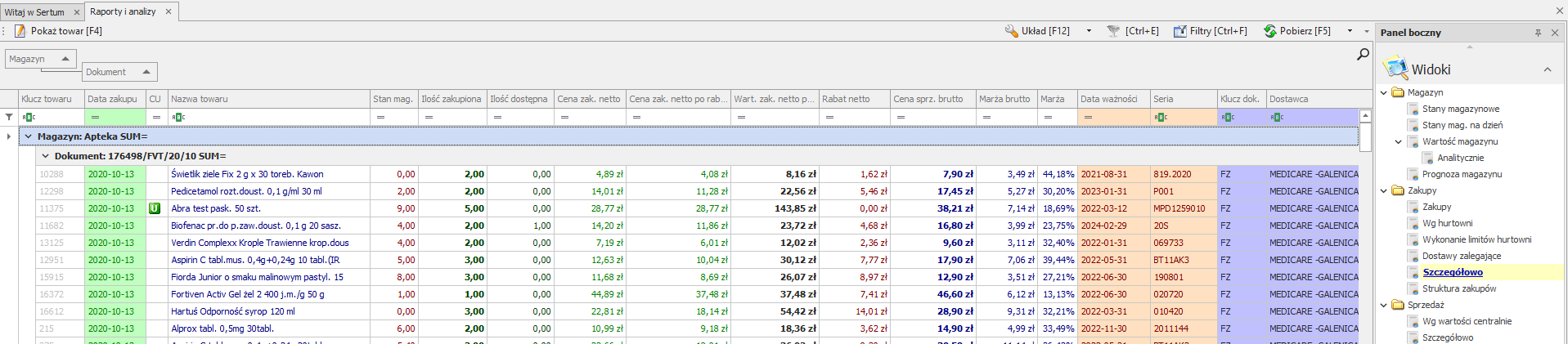Collapse the Dokument 176498/FVT/20/10 group
This screenshot has width=1568, height=344.
coord(46,156)
